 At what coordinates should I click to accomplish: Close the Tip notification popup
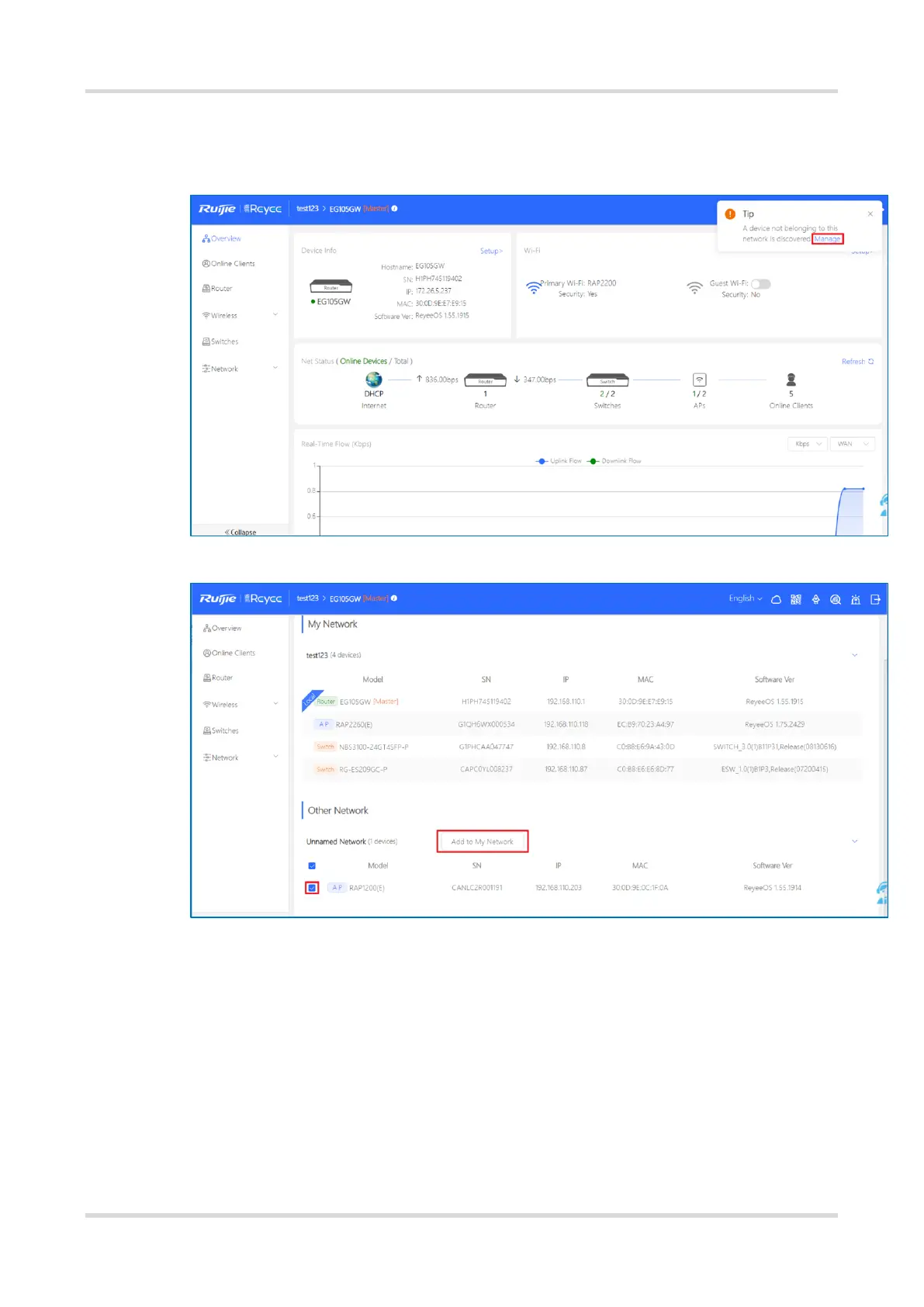coord(870,214)
